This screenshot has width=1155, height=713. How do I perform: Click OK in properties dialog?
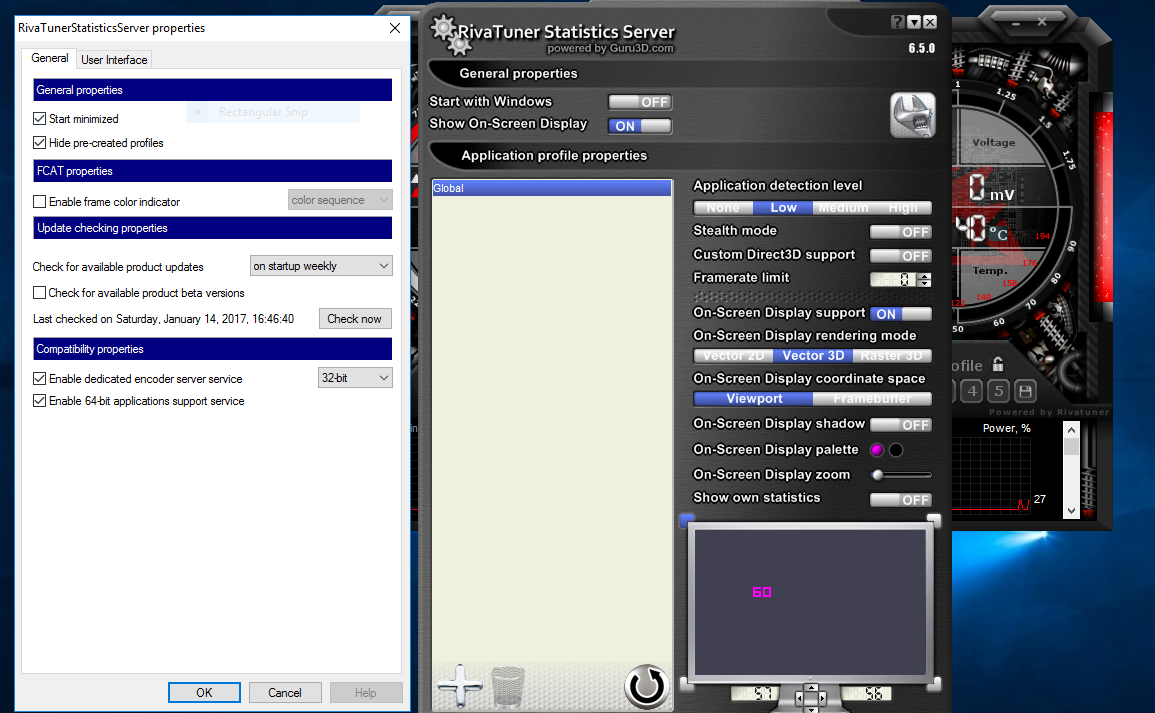[x=204, y=692]
